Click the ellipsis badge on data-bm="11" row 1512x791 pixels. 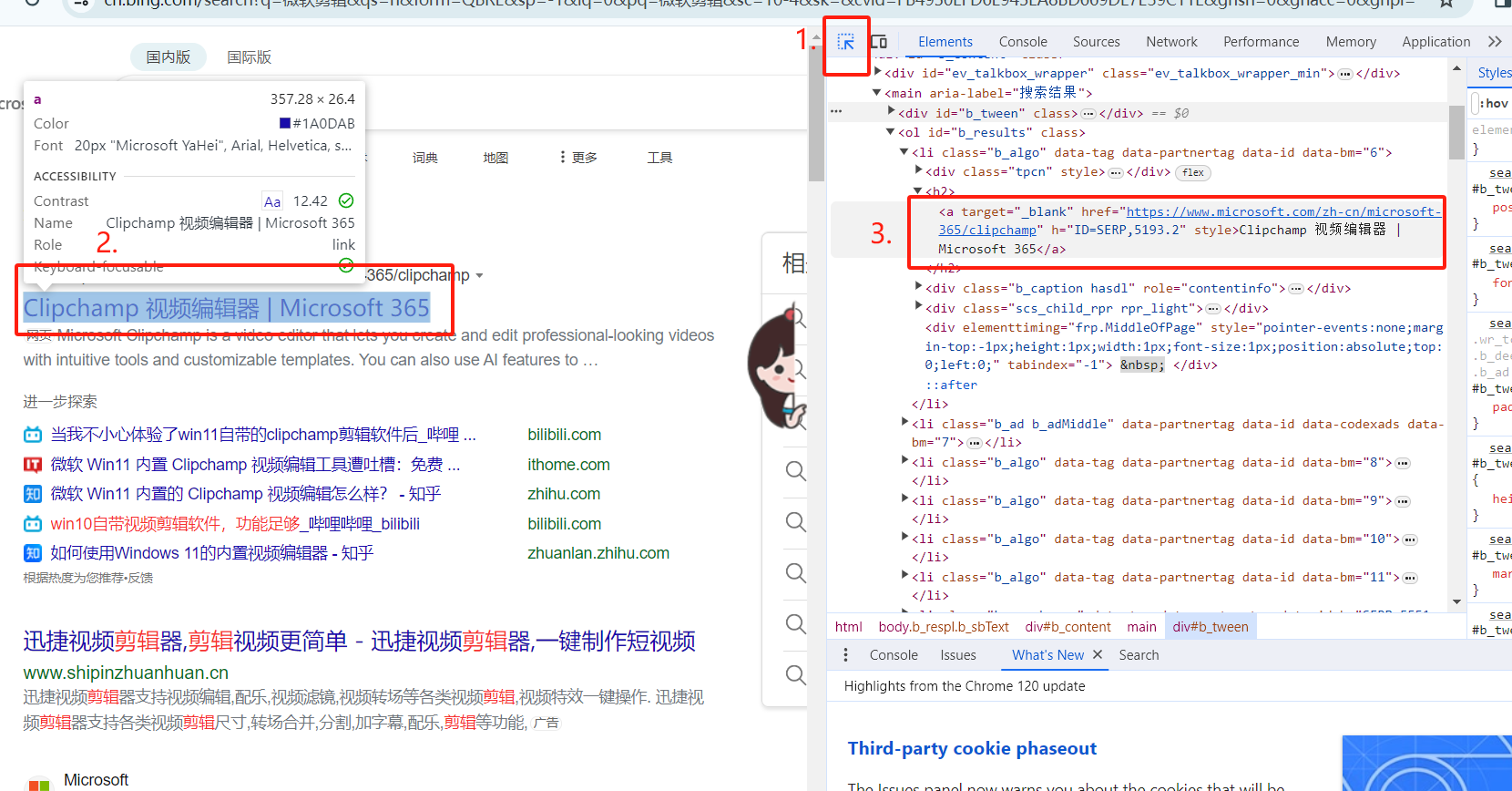pyautogui.click(x=1410, y=578)
